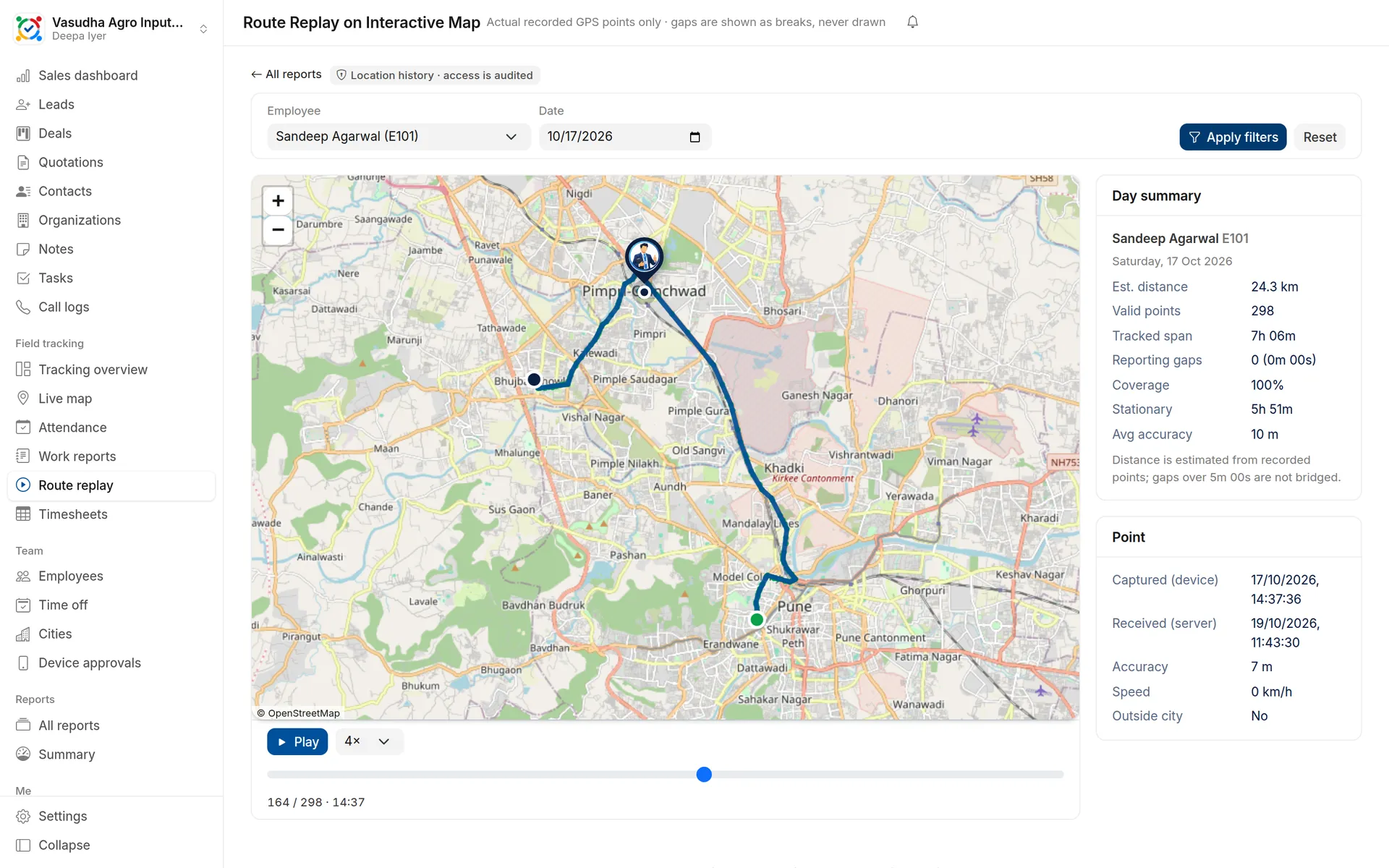Expand the Vasudha Agro workspace switcher
1389x868 pixels.
click(x=203, y=29)
